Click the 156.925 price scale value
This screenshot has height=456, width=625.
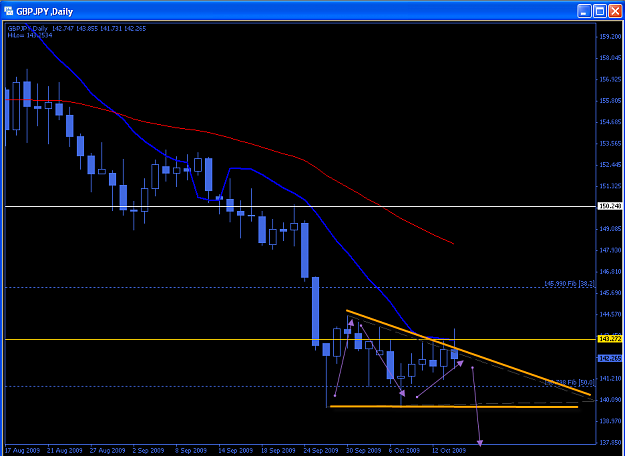(x=610, y=79)
